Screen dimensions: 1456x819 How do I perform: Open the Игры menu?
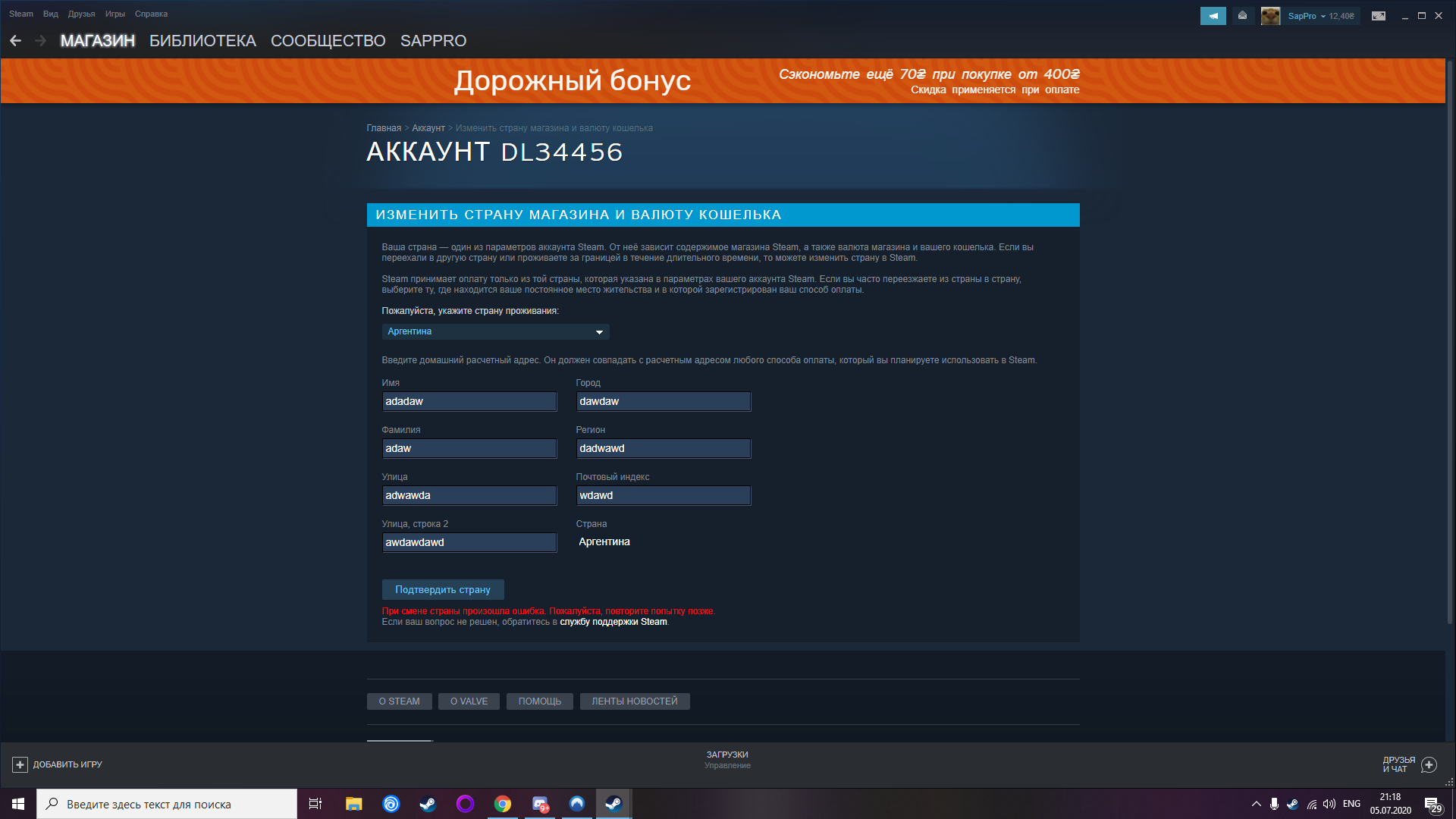(x=115, y=14)
